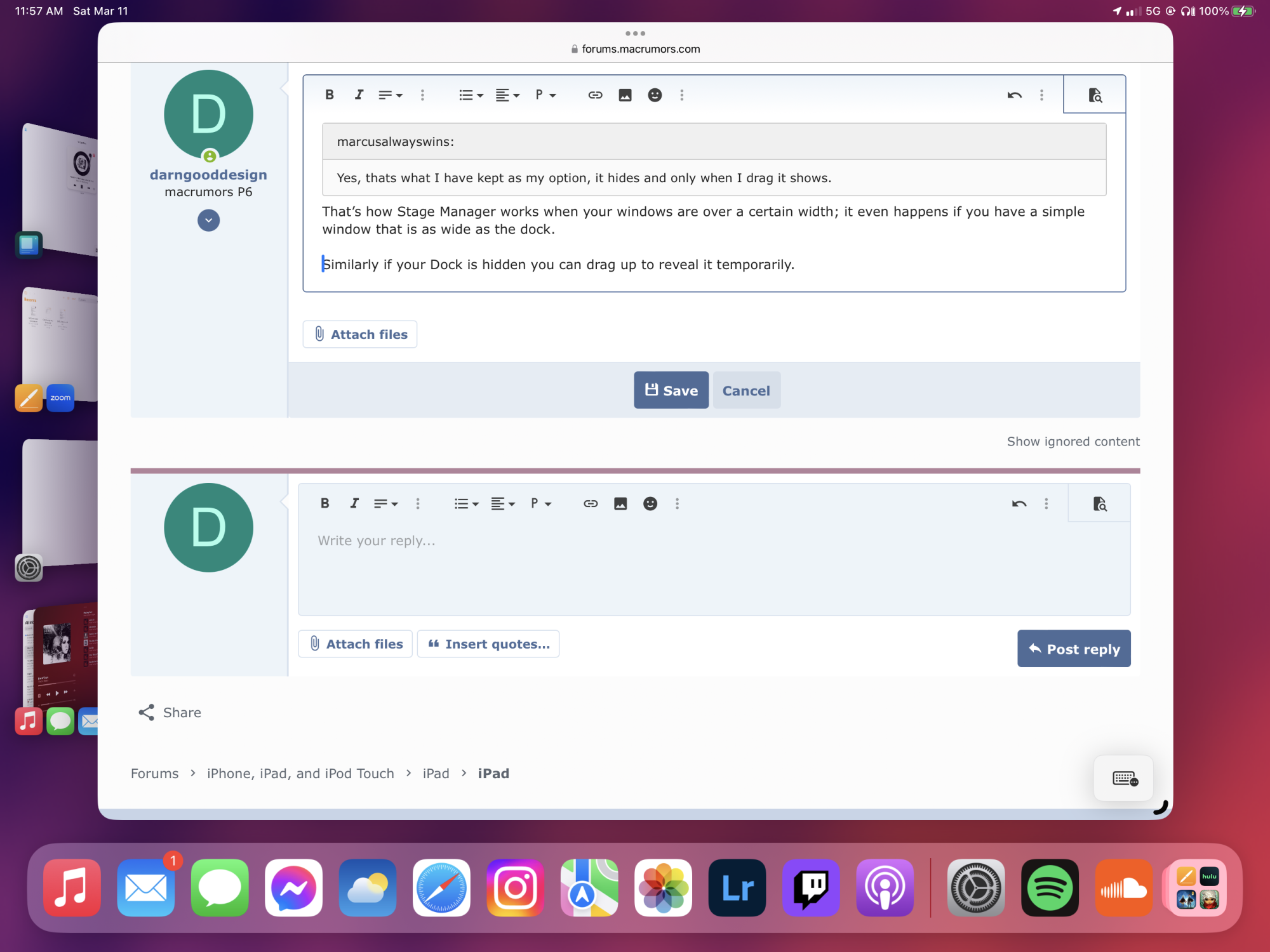Click the Save button
The height and width of the screenshot is (952, 1270).
(x=671, y=390)
